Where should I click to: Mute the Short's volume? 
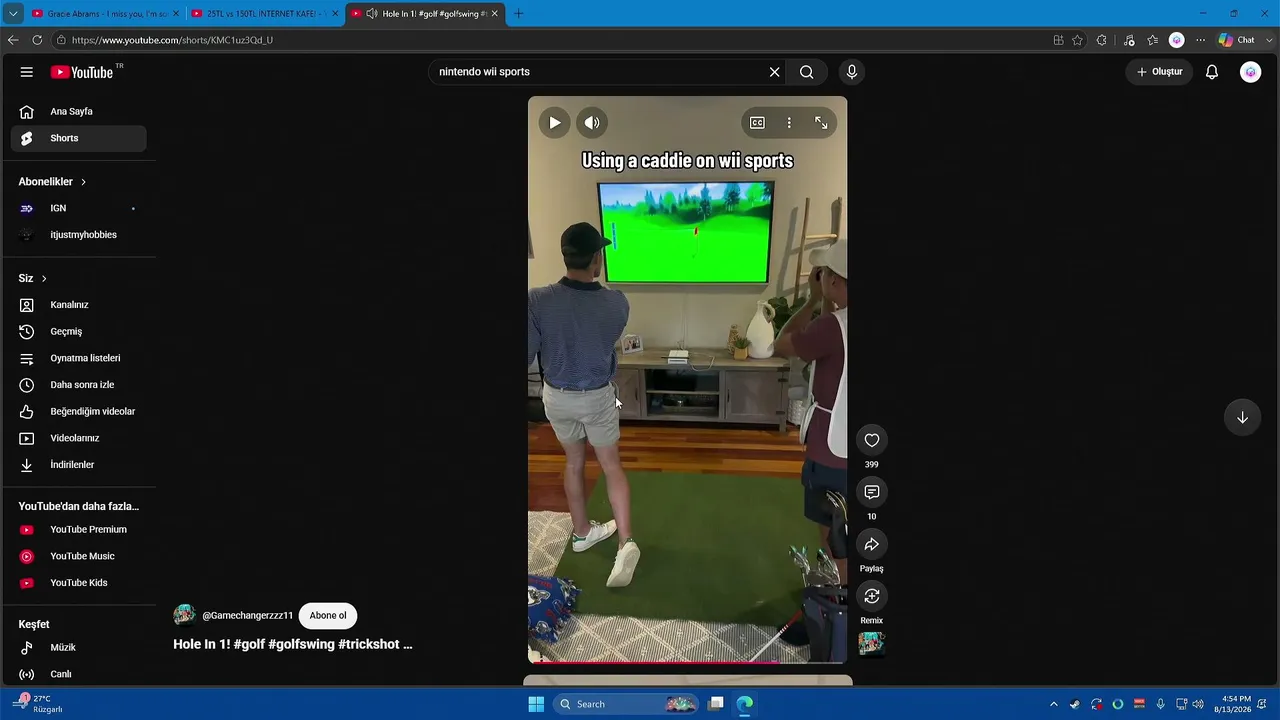tap(592, 123)
